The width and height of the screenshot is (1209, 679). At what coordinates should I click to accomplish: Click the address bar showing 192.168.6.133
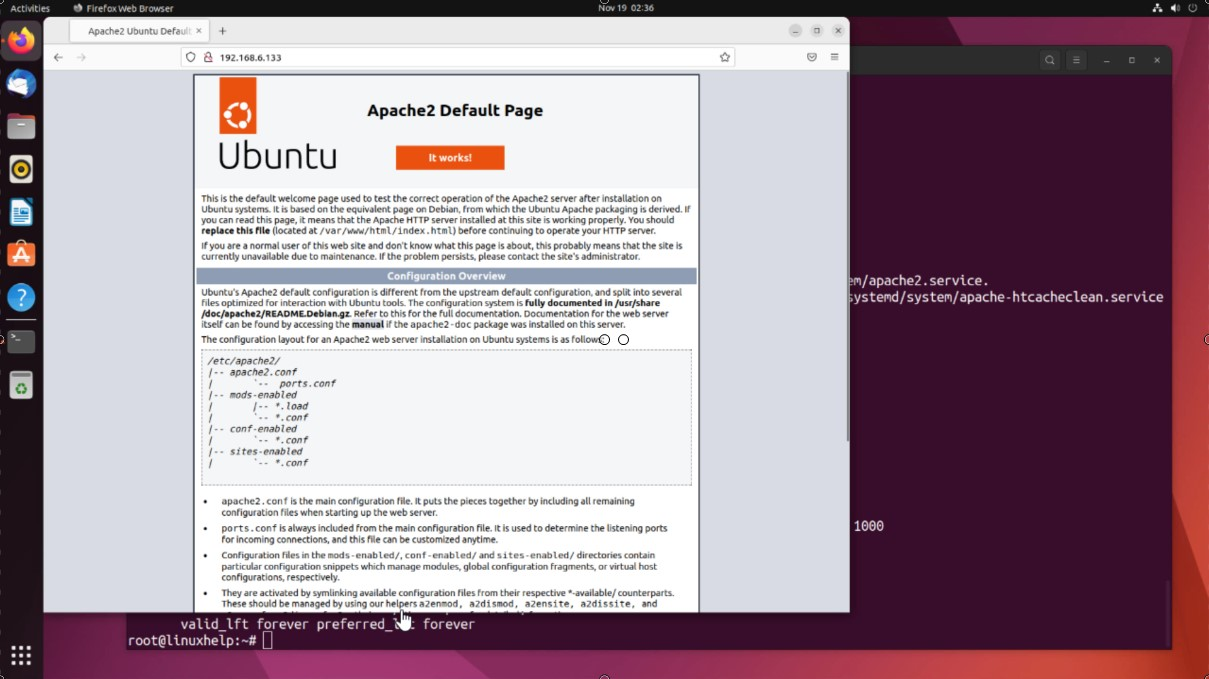pyautogui.click(x=460, y=57)
